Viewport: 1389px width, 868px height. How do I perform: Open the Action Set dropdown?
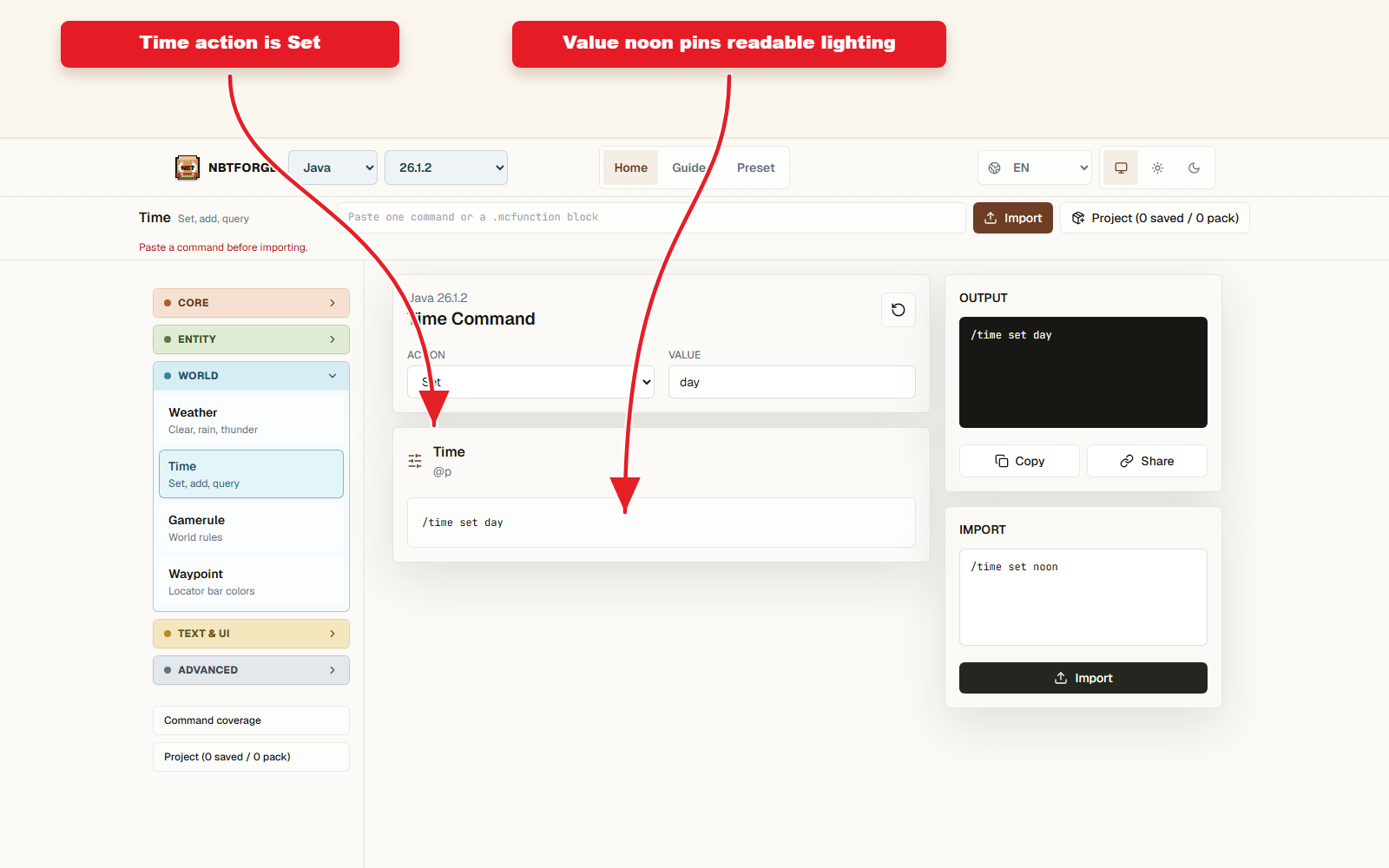point(530,382)
